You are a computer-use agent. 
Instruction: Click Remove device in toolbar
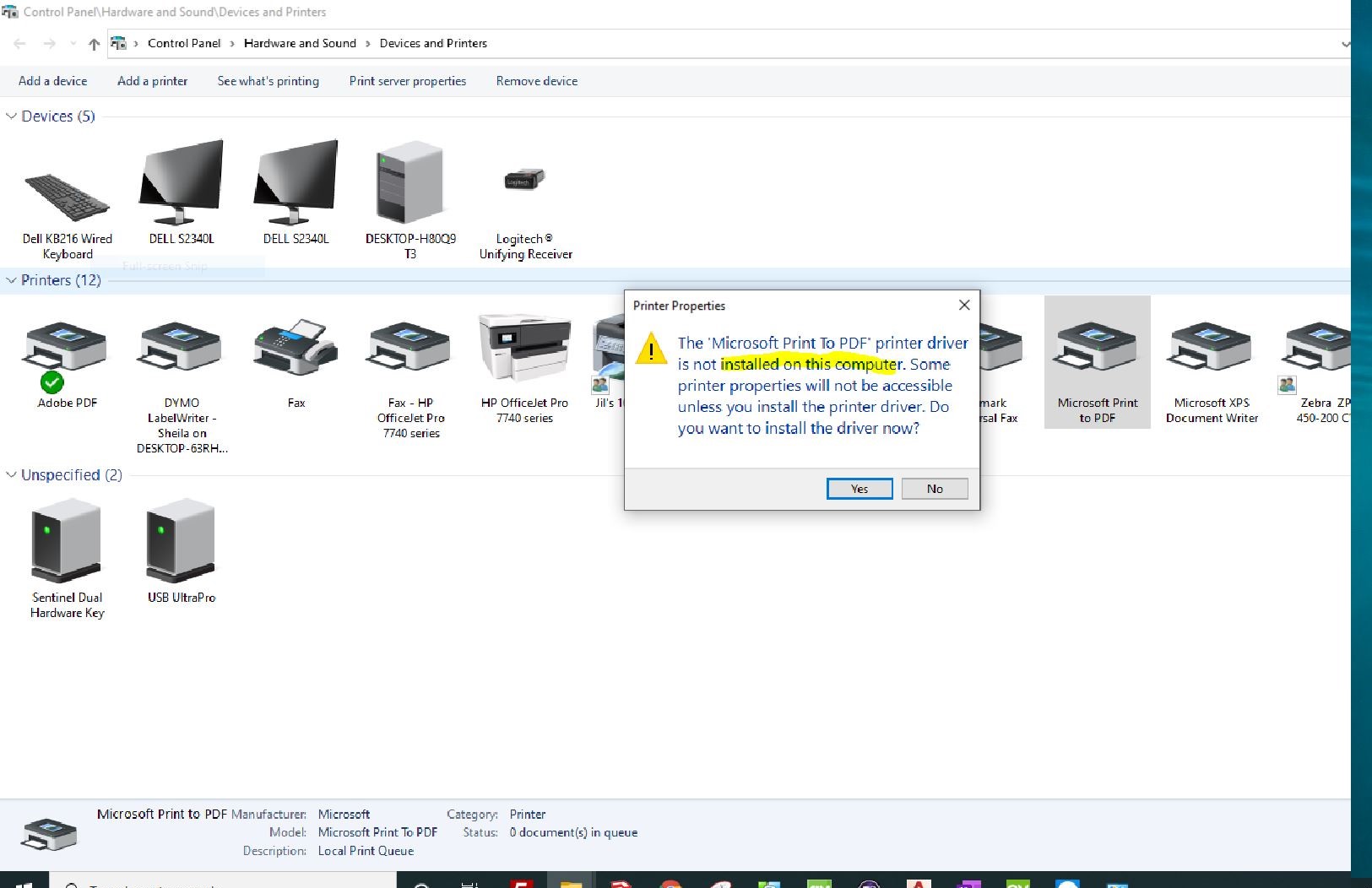[536, 81]
